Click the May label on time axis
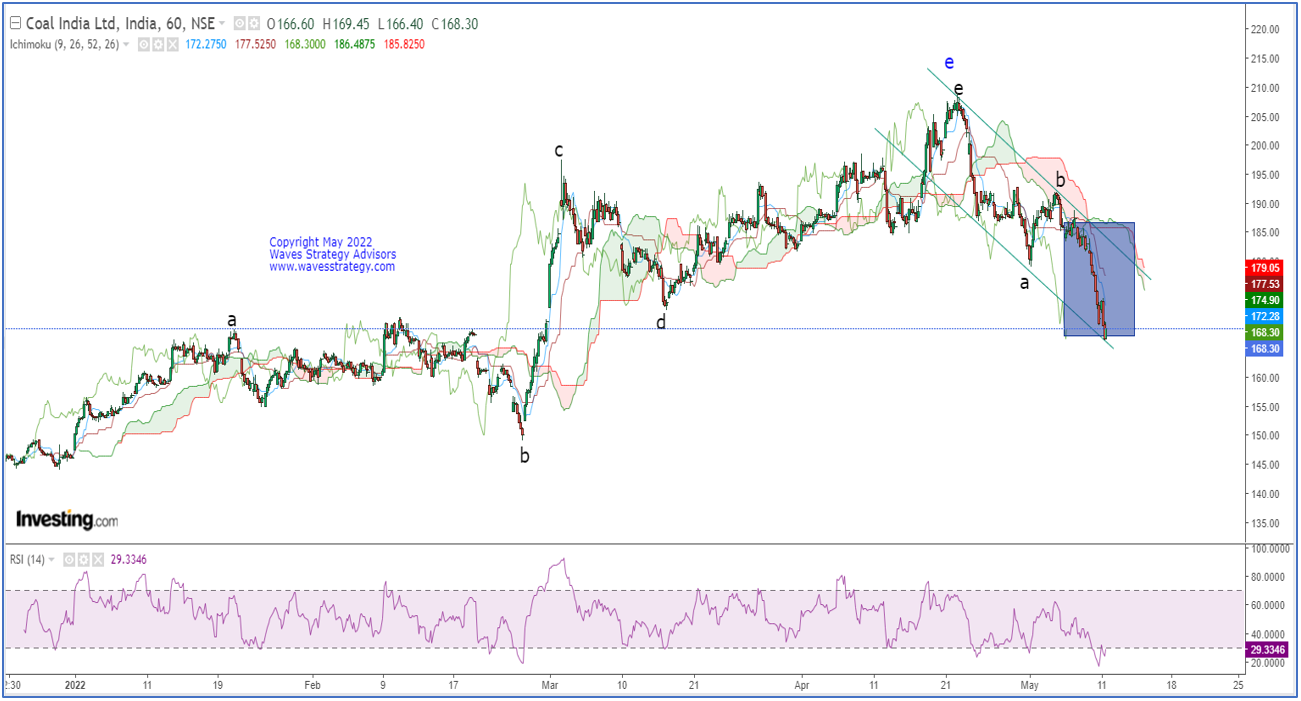This screenshot has width=1301, height=701. tap(1030, 686)
